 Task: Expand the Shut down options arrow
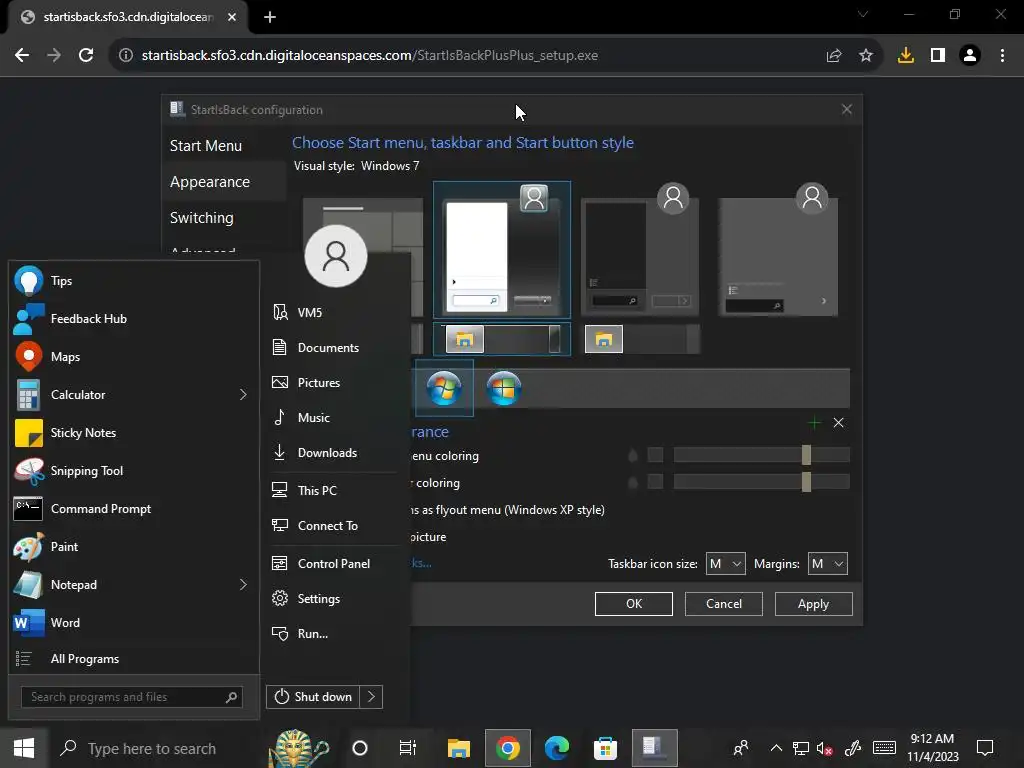click(x=371, y=697)
